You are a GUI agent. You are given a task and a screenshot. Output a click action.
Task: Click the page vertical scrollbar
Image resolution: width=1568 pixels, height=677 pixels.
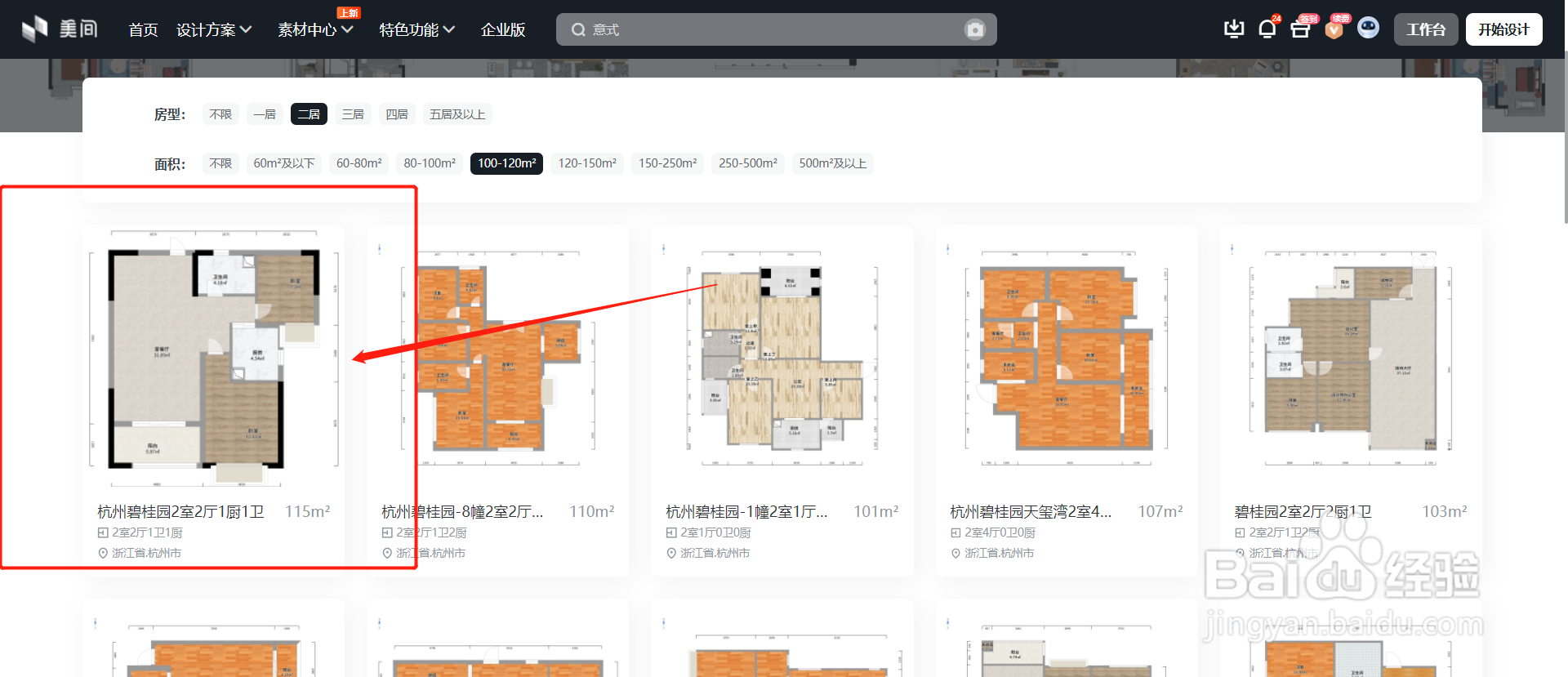click(1565, 137)
